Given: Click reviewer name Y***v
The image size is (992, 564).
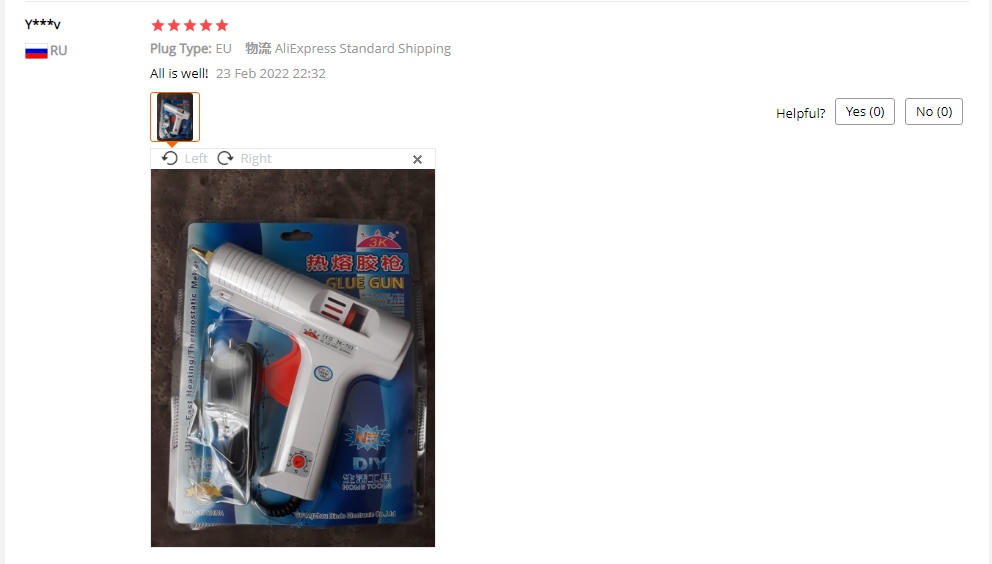Looking at the screenshot, I should pos(42,24).
